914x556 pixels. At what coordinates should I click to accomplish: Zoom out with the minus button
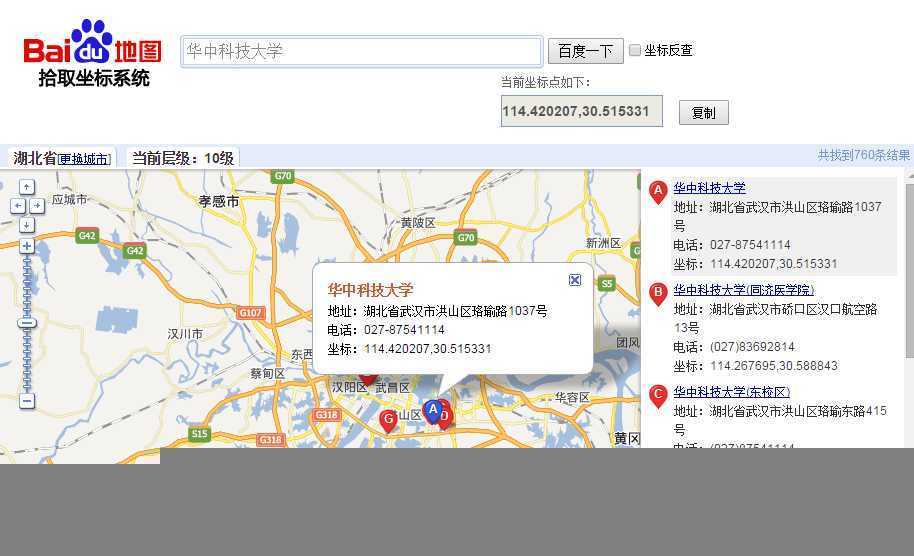pyautogui.click(x=27, y=400)
